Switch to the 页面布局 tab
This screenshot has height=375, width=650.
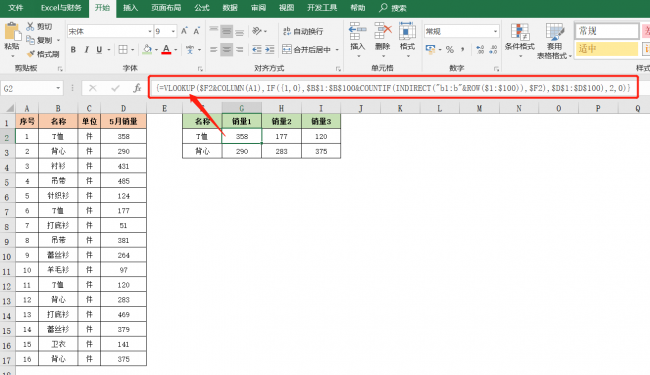pyautogui.click(x=166, y=8)
